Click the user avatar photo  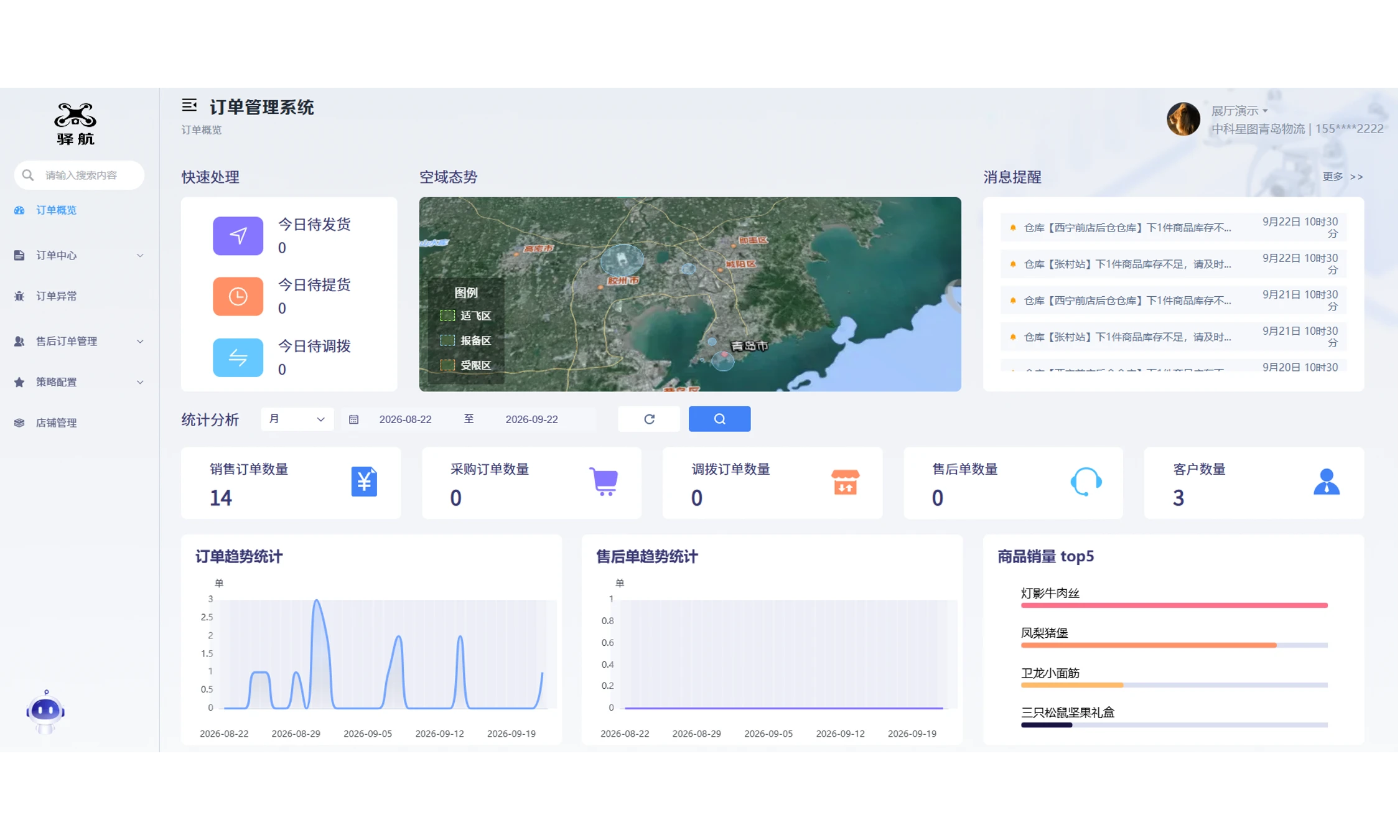pyautogui.click(x=1185, y=119)
